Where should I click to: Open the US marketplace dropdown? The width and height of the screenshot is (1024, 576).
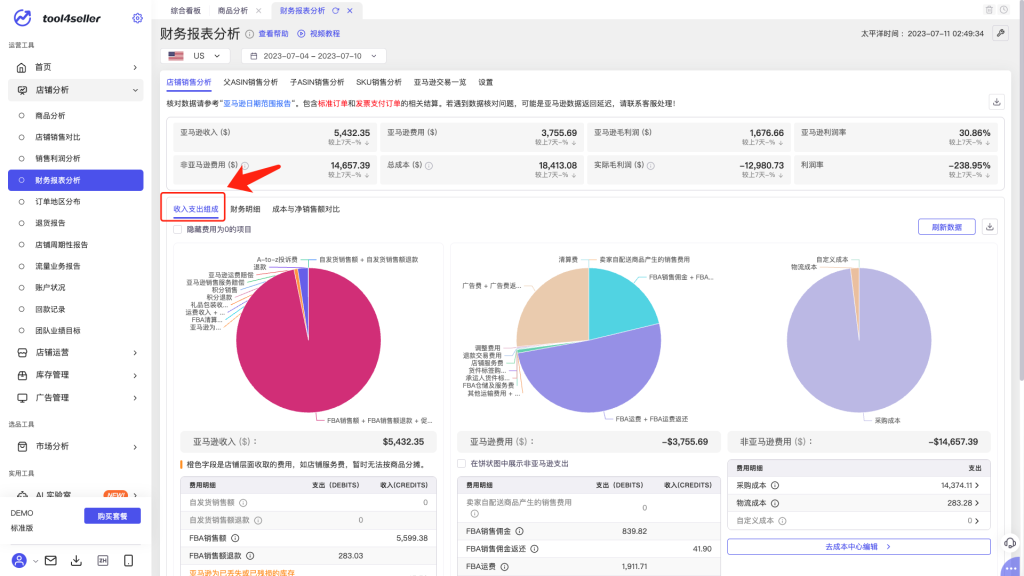195,56
